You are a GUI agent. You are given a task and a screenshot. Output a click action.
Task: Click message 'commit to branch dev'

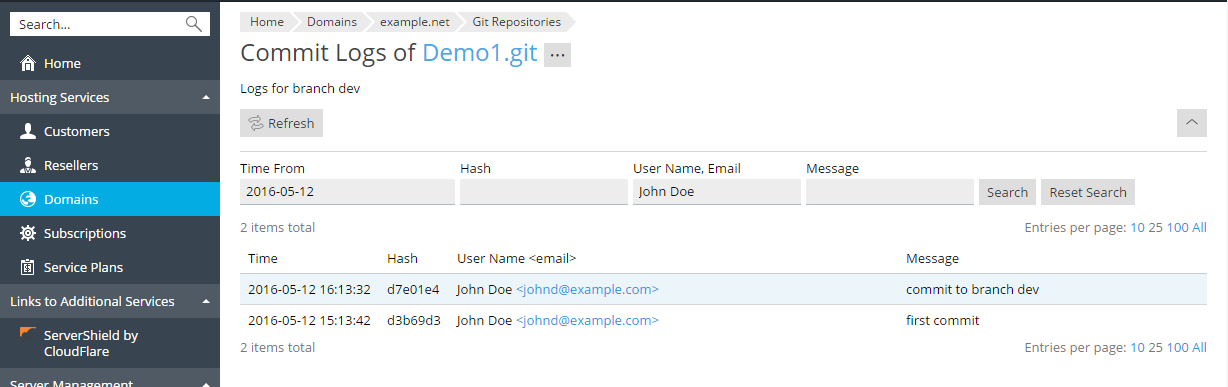point(972,289)
